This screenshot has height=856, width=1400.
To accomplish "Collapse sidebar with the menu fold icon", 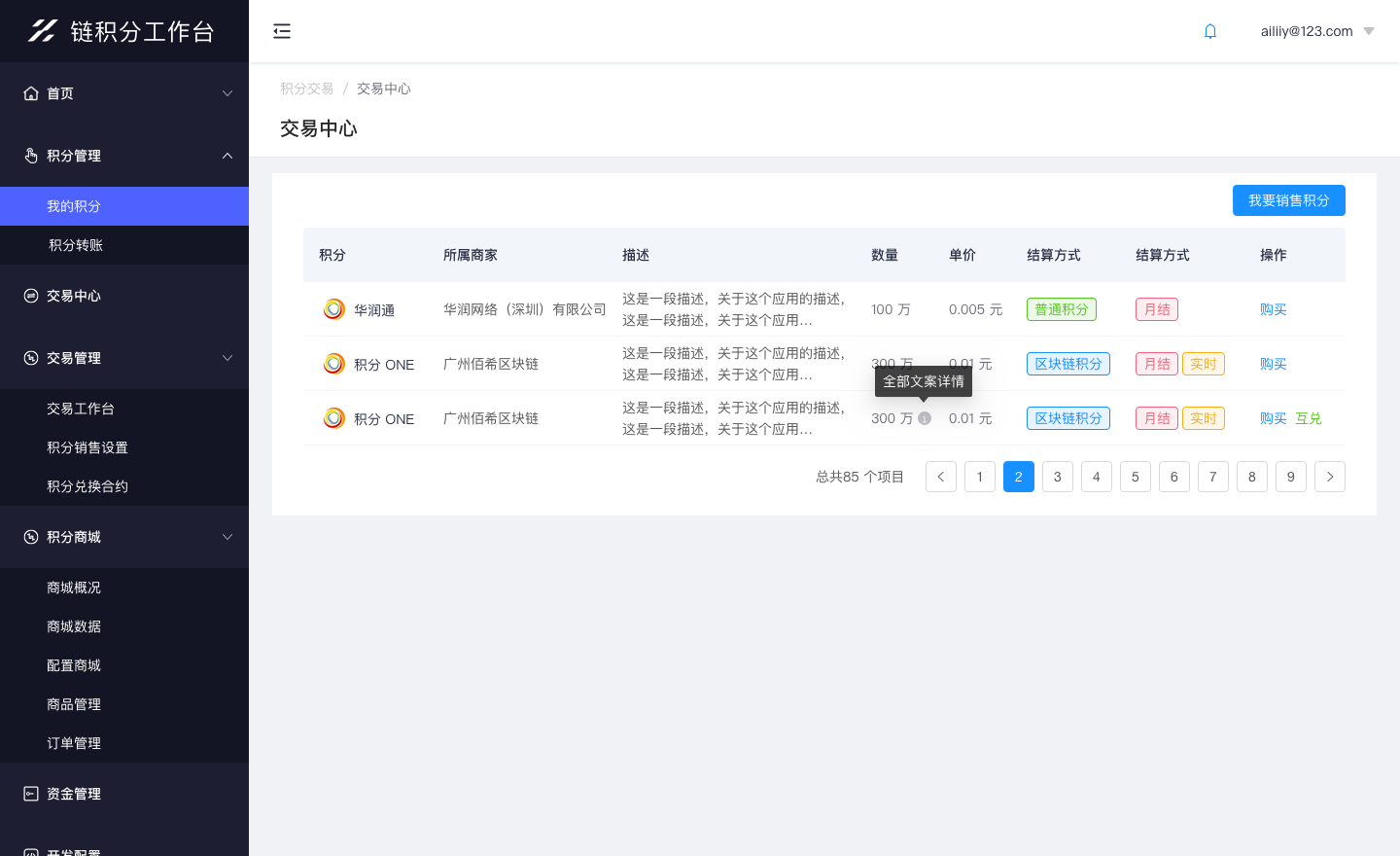I will [282, 31].
